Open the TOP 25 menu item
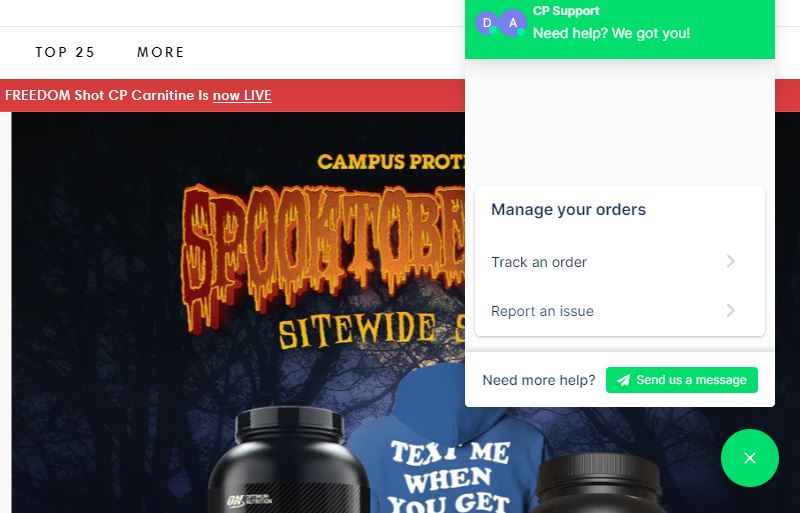This screenshot has height=513, width=800. click(x=65, y=52)
